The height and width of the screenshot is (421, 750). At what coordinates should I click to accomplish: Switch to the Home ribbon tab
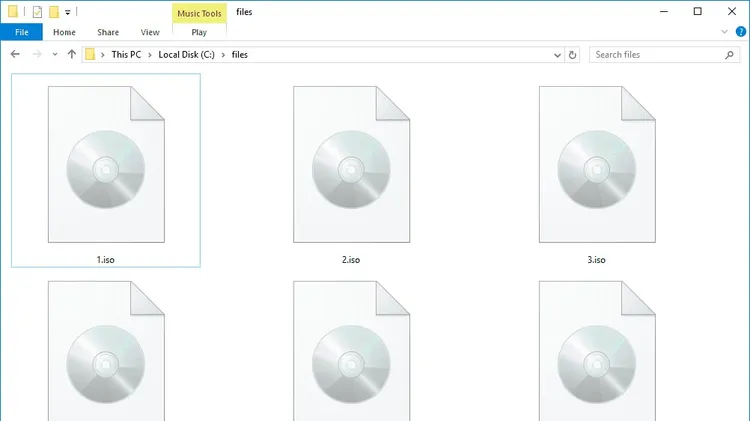pos(64,32)
